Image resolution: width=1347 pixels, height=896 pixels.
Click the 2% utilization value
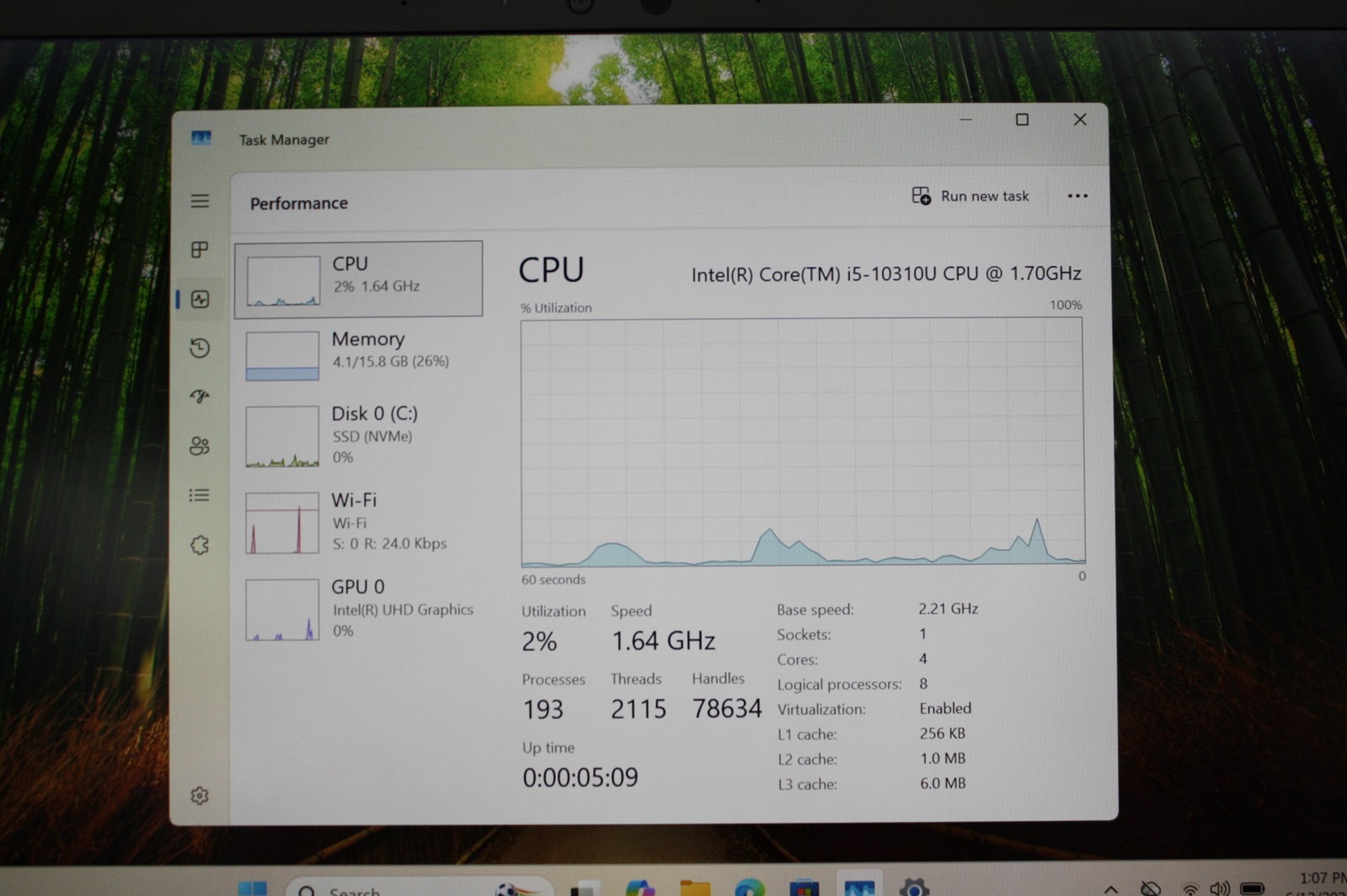pos(539,642)
